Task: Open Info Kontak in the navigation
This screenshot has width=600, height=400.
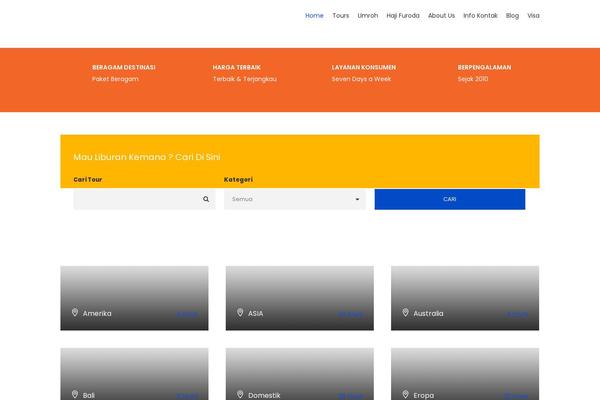Action: 480,16
